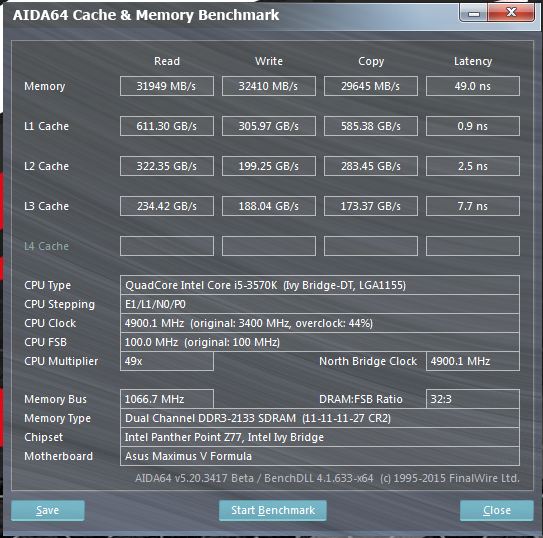Click the Close button at bottom
Screen dimensions: 543x538
coord(497,510)
